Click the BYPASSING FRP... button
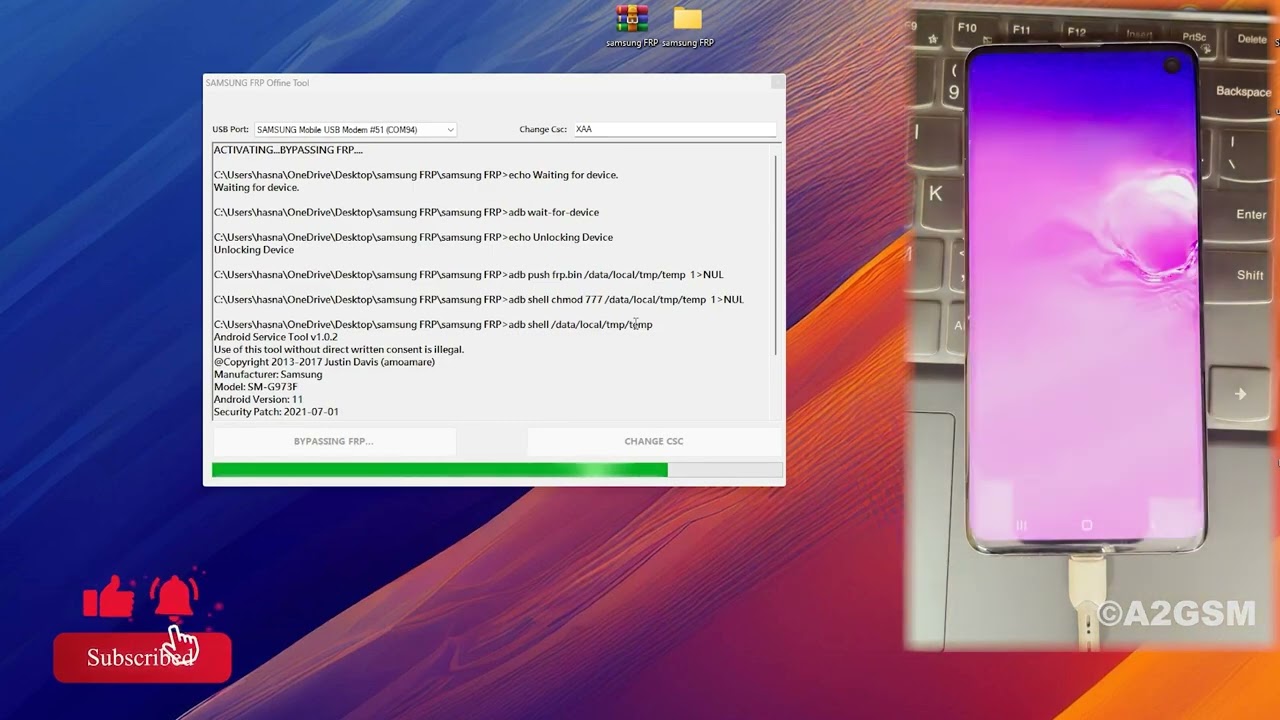Viewport: 1280px width, 720px height. click(x=334, y=441)
